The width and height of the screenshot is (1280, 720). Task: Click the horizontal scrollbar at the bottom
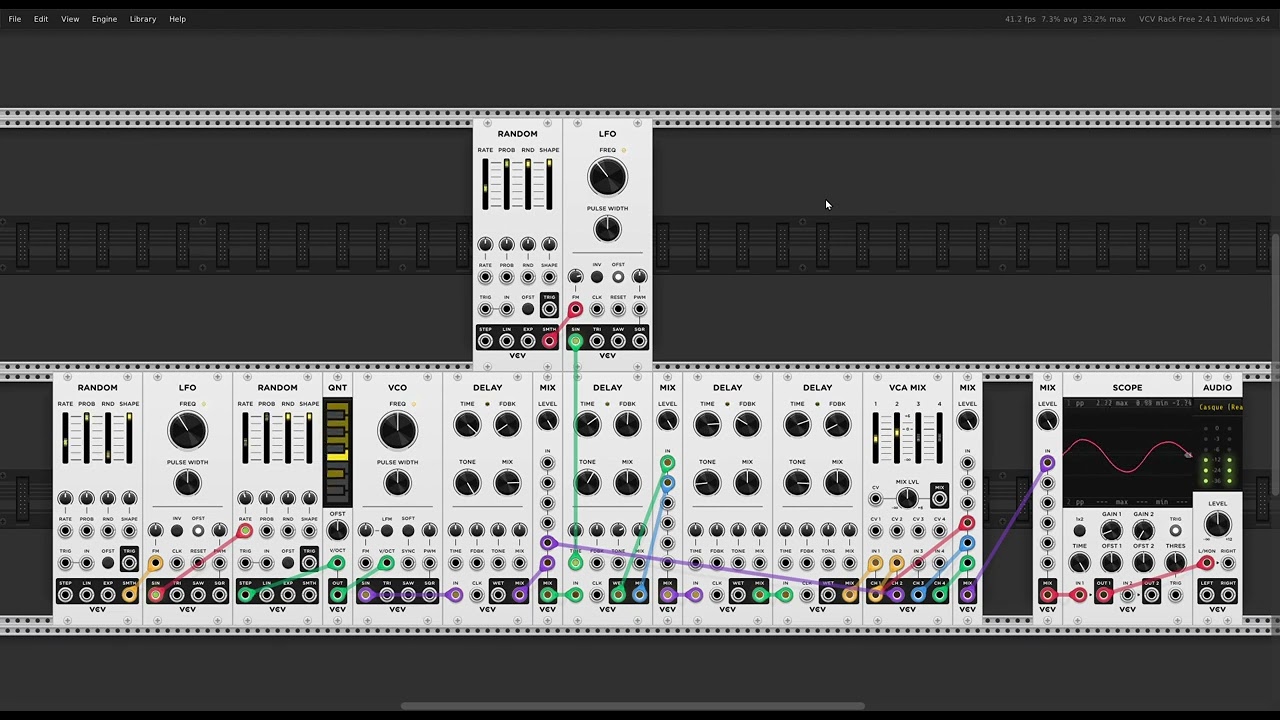click(x=632, y=706)
